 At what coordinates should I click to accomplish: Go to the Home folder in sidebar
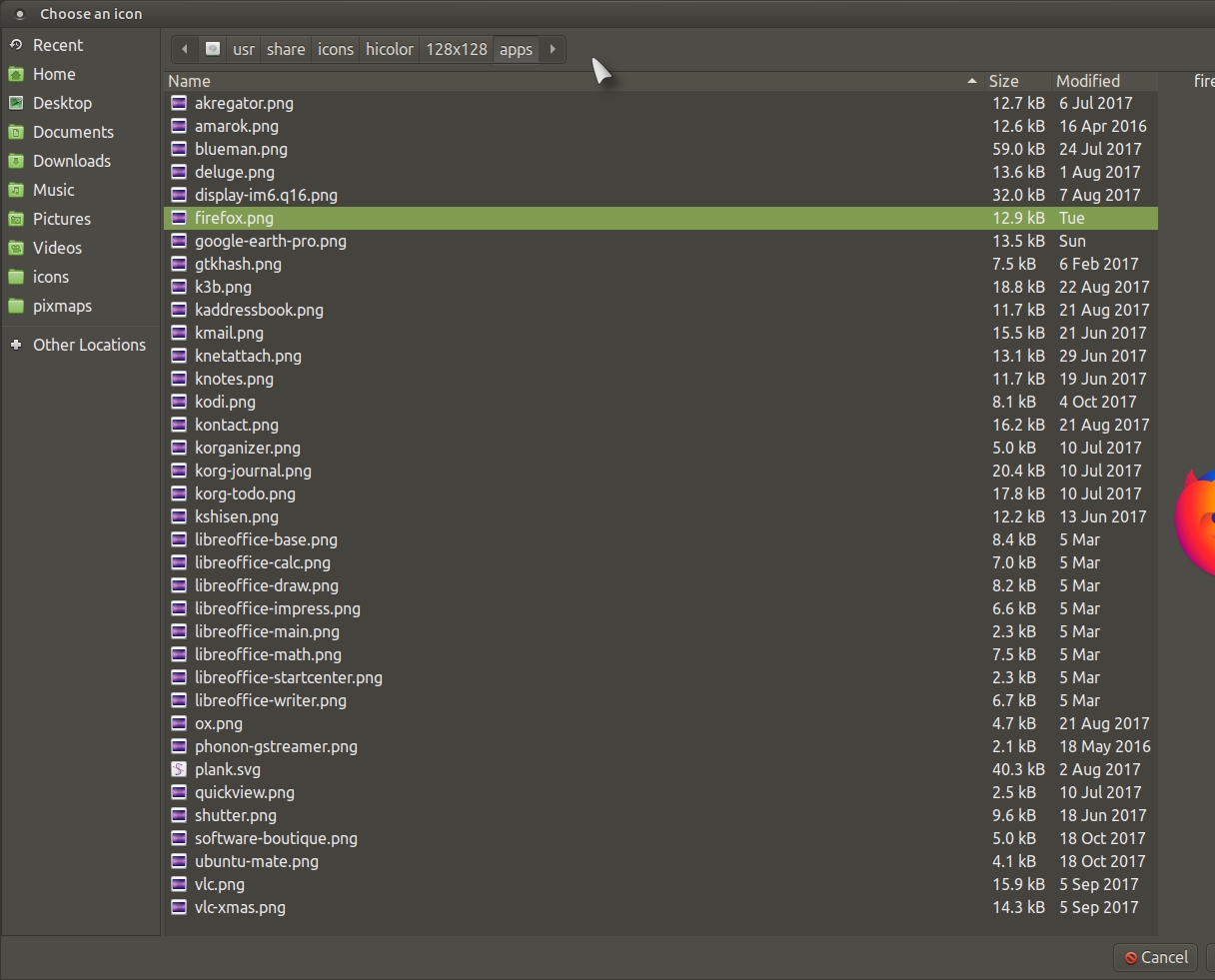(x=54, y=74)
